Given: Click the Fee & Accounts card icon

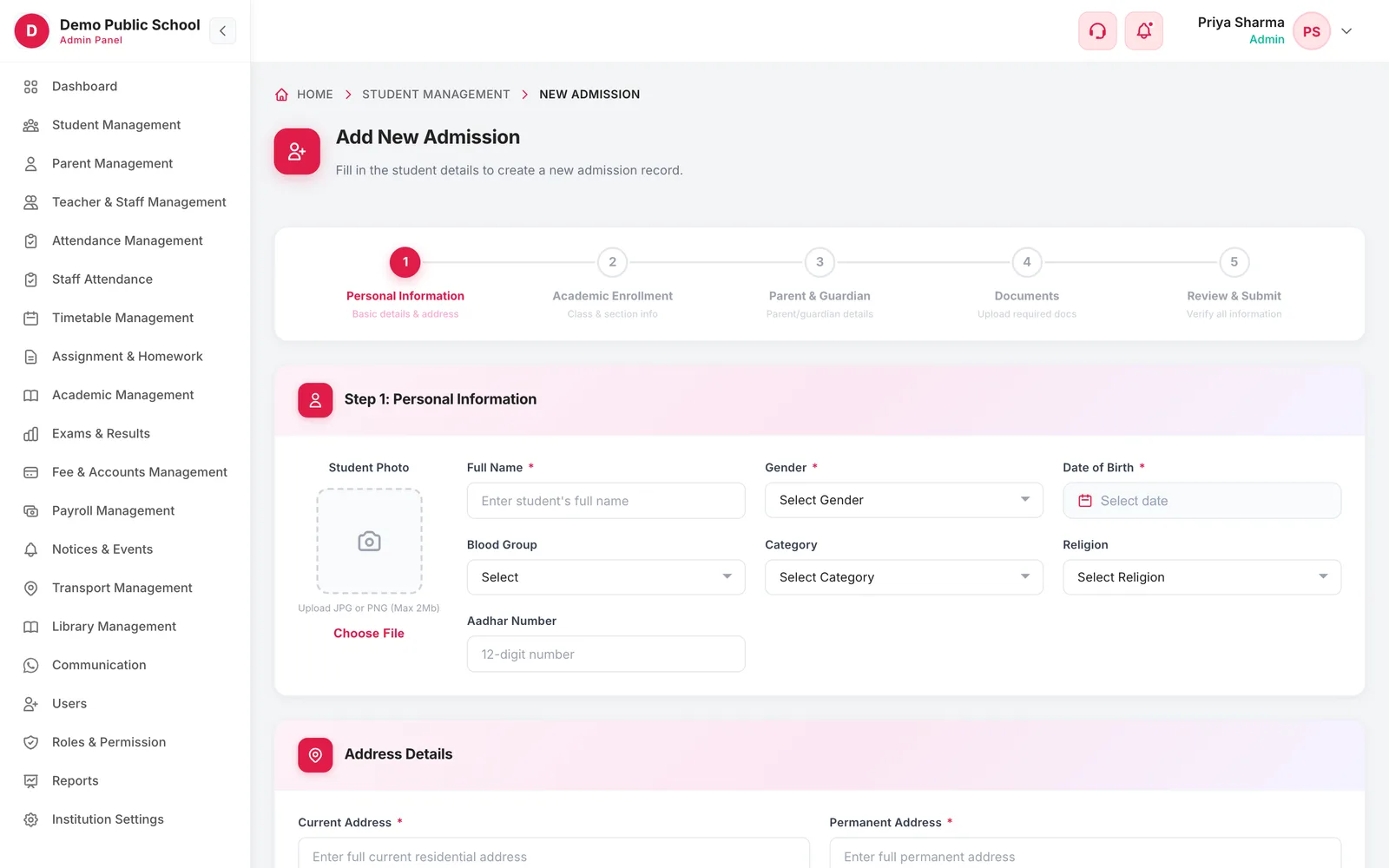Looking at the screenshot, I should point(31,472).
